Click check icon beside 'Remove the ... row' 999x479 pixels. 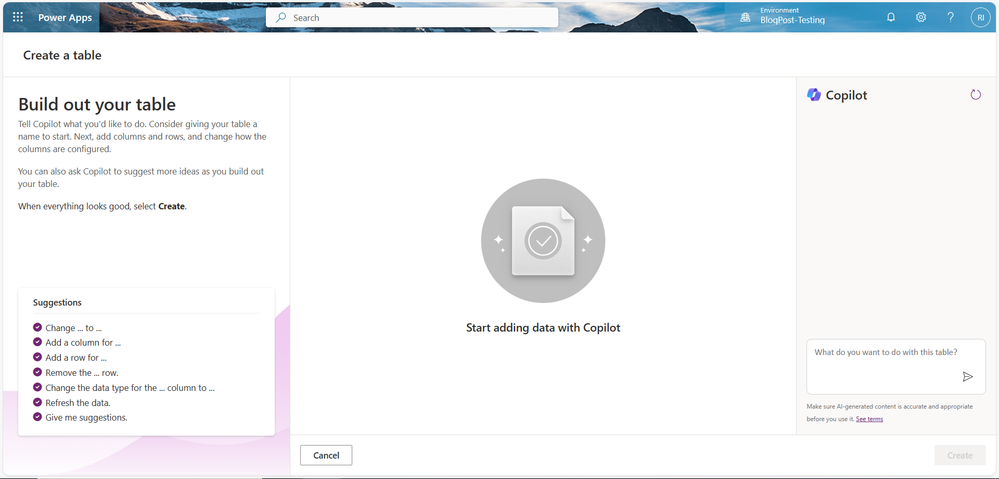coord(38,373)
